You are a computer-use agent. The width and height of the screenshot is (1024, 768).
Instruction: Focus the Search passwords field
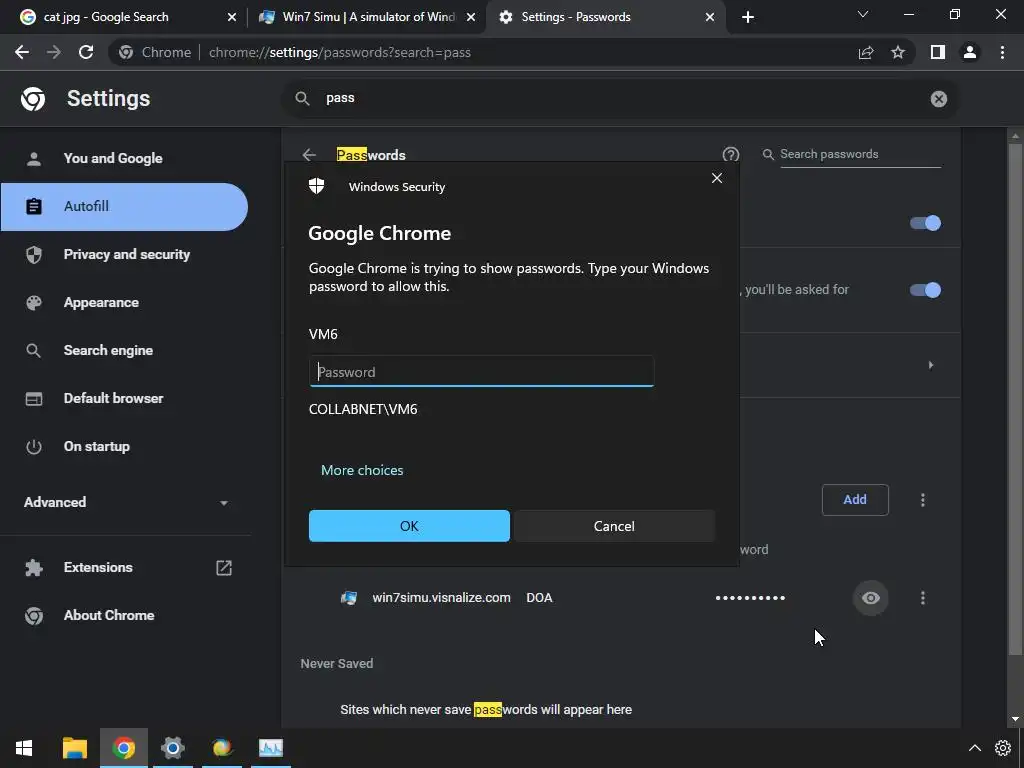pyautogui.click(x=860, y=154)
